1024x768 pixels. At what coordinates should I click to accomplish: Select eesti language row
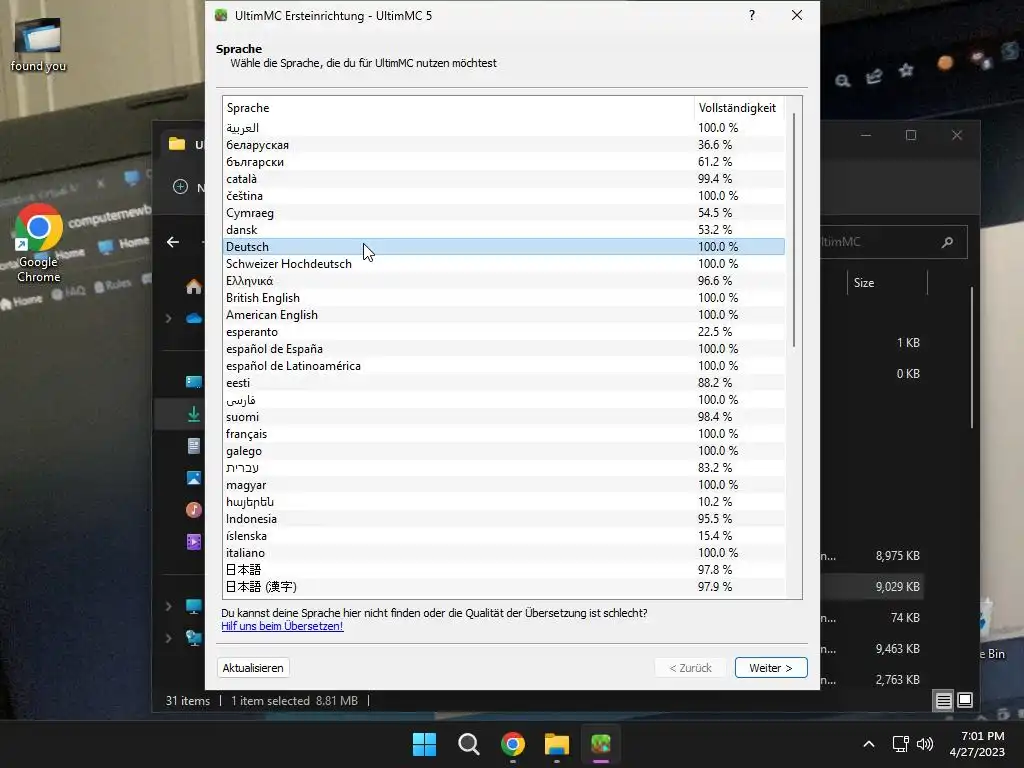coord(504,383)
